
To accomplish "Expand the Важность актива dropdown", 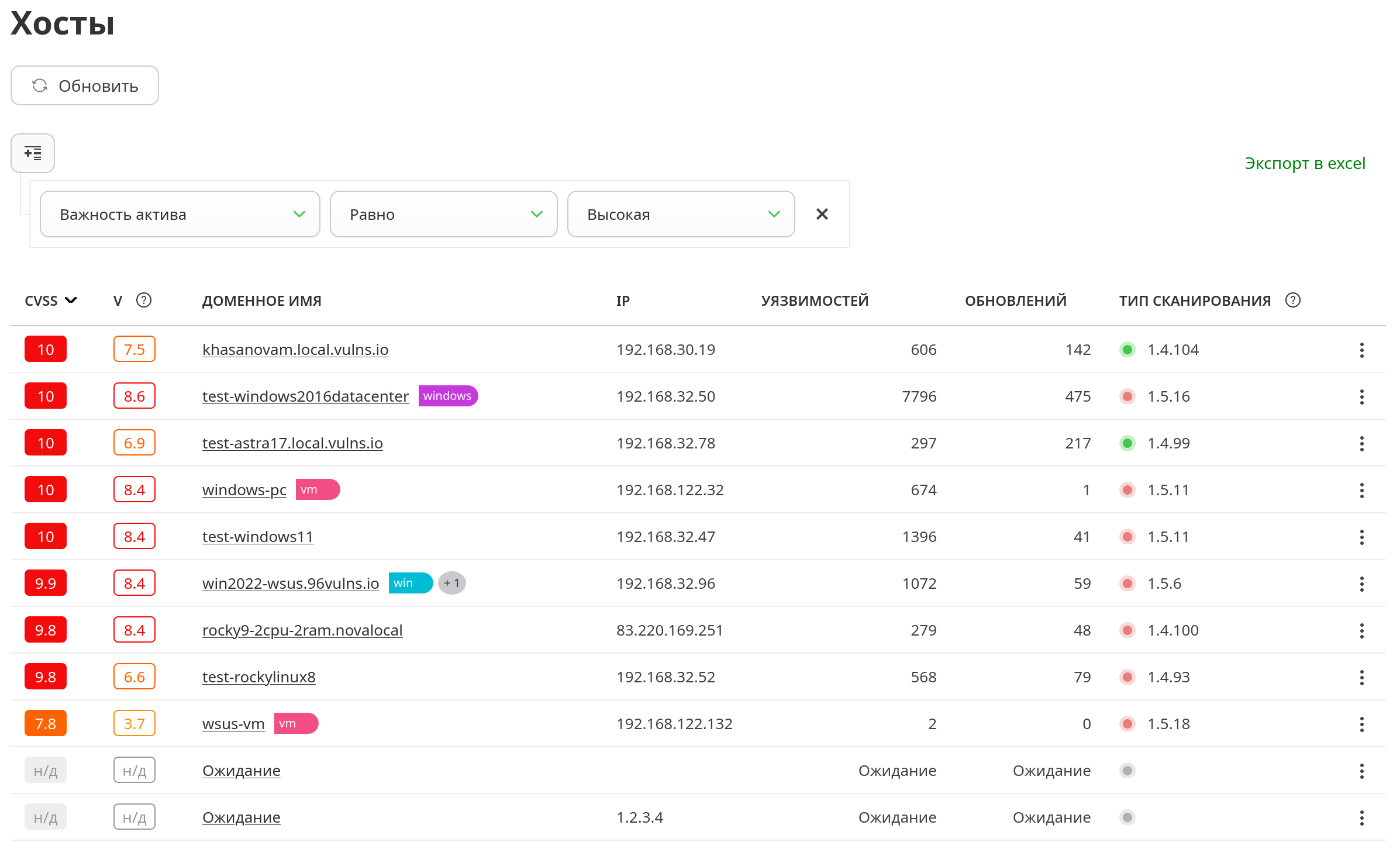I will point(180,215).
